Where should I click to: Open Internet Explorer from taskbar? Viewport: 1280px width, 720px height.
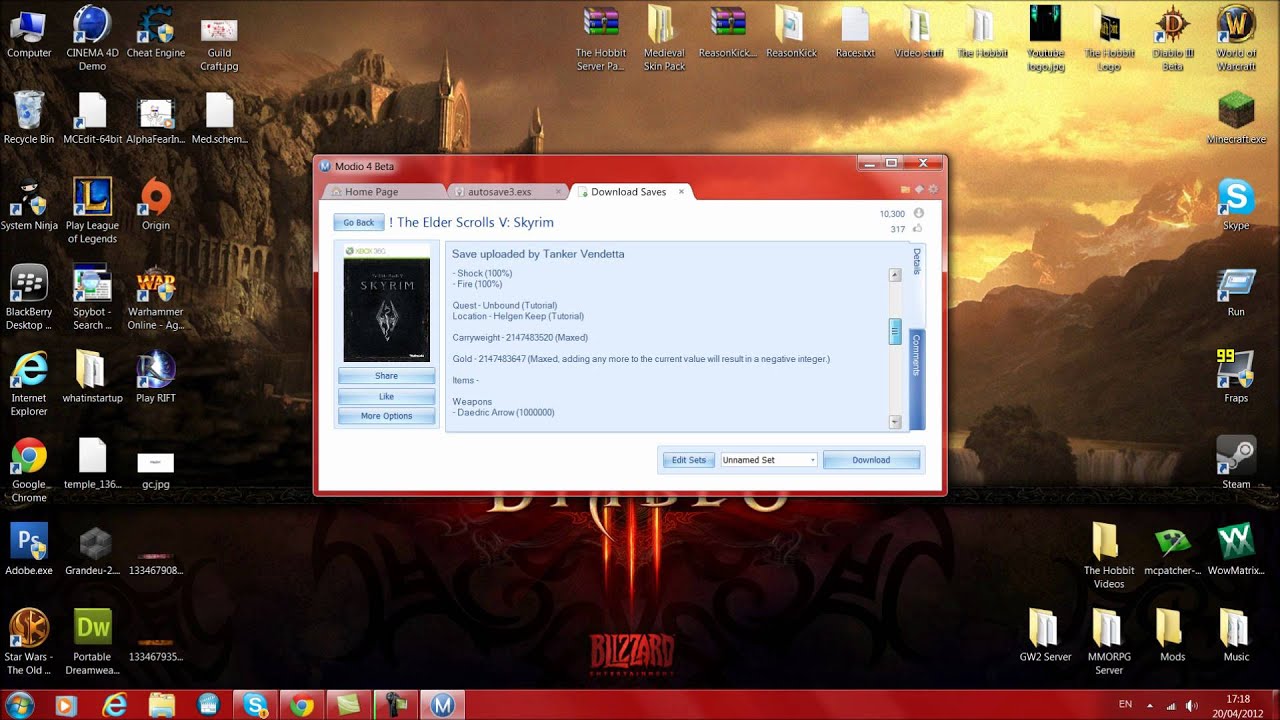coord(114,705)
